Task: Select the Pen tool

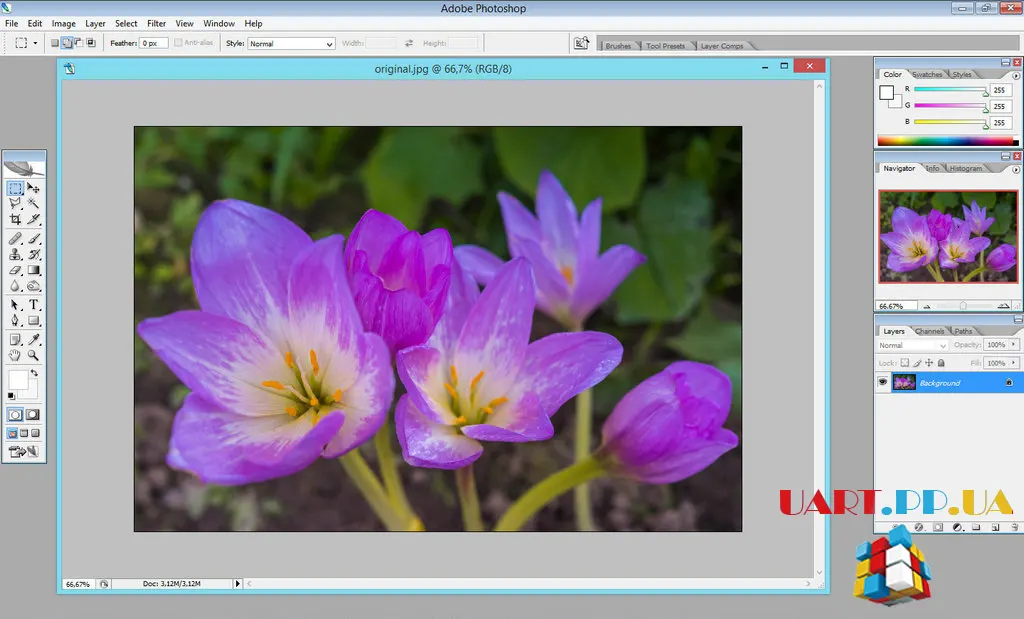Action: point(15,321)
